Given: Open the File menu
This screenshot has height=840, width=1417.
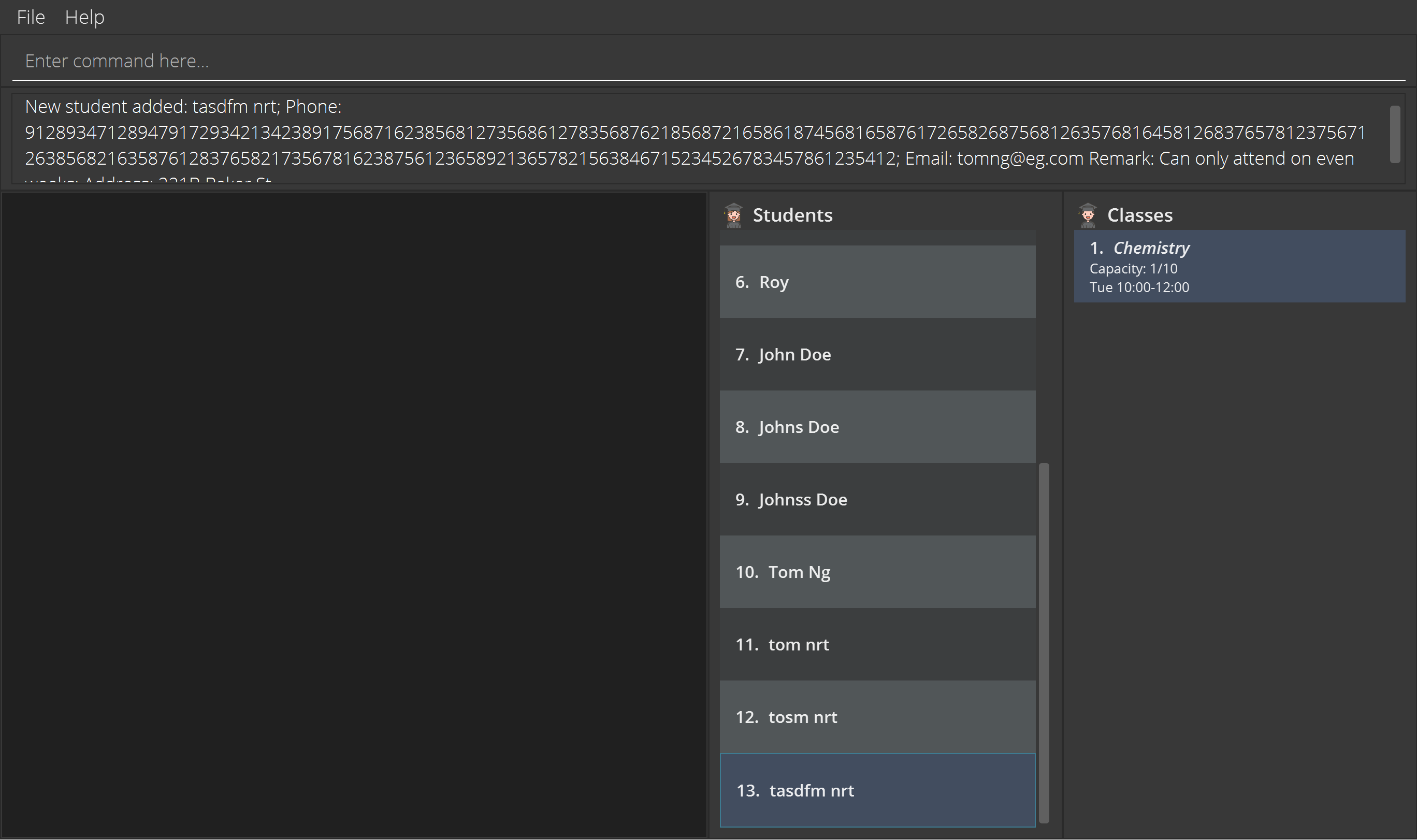Looking at the screenshot, I should click(31, 17).
